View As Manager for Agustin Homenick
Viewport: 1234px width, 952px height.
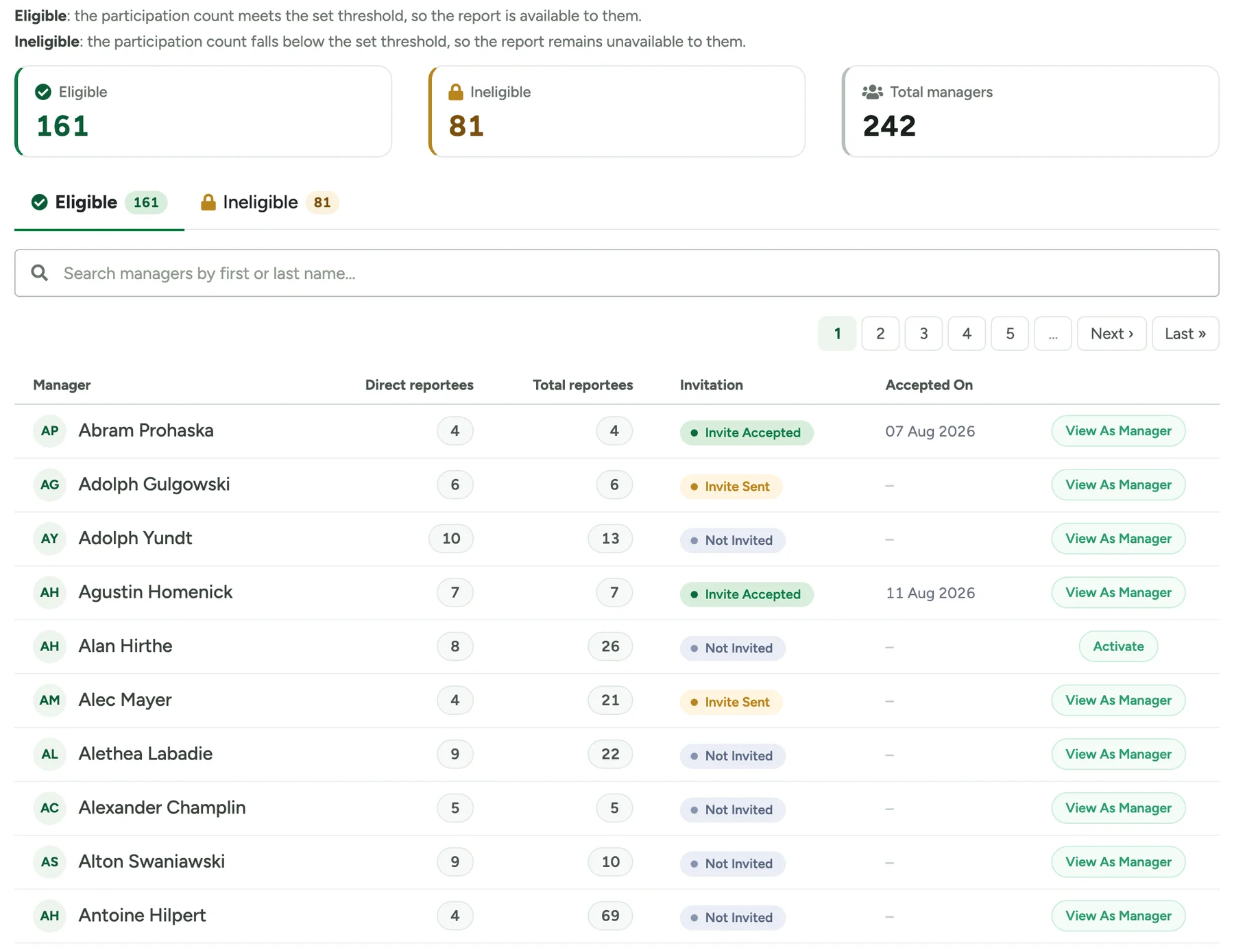(1118, 593)
